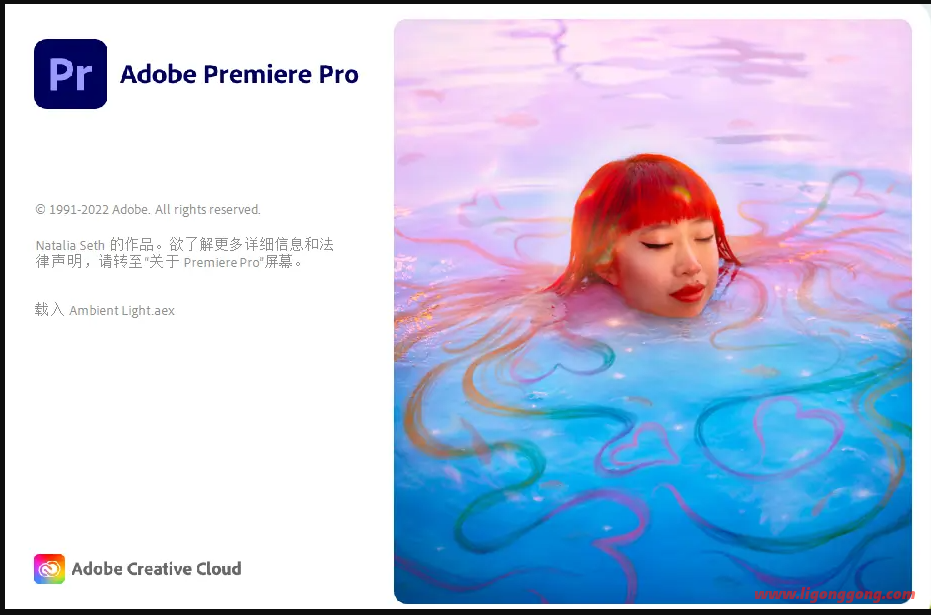Screen dimensions: 931x615
Task: Click the www.ligonggong.com watermark
Action: tap(834, 594)
